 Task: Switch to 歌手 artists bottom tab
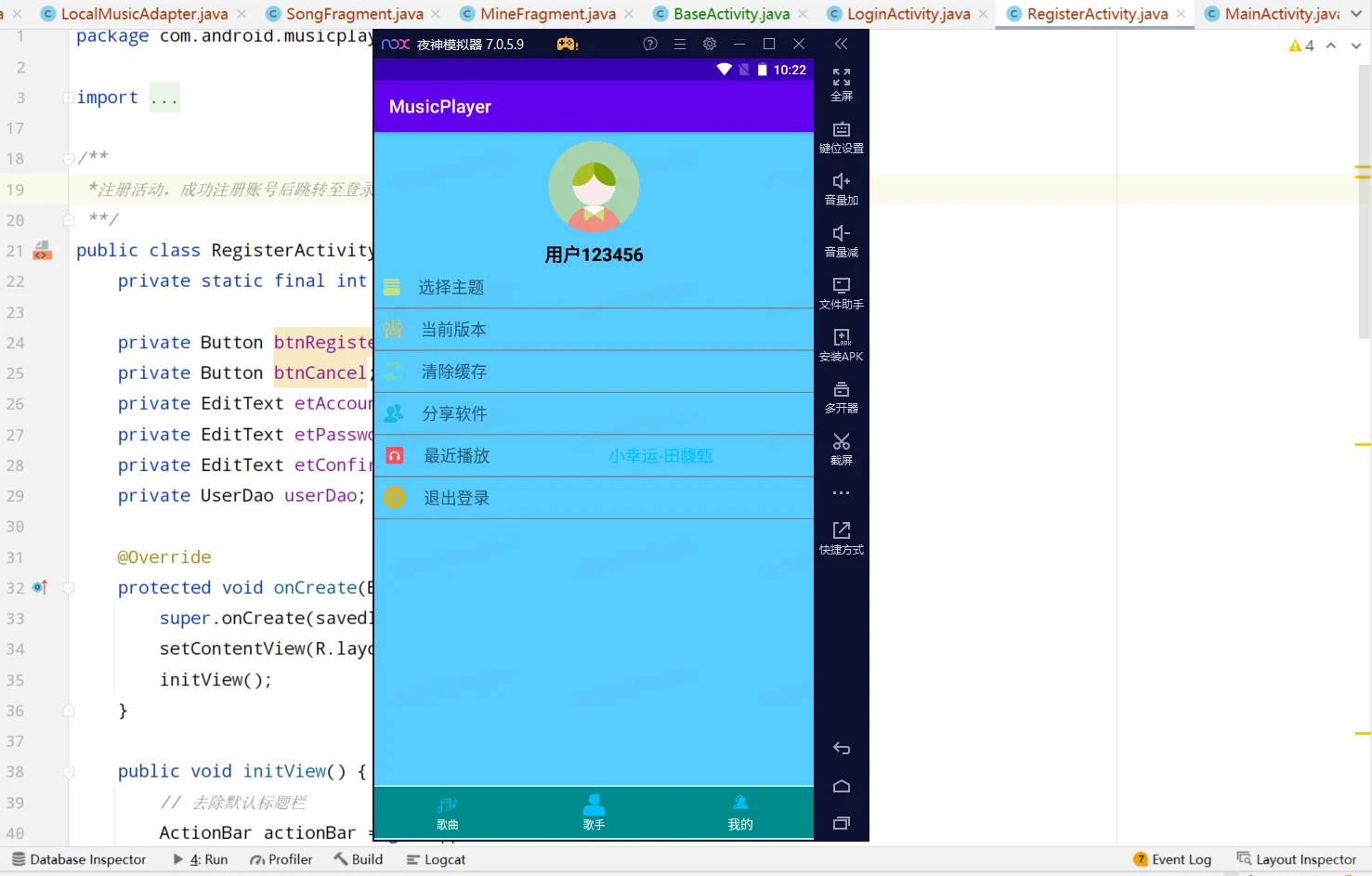594,813
